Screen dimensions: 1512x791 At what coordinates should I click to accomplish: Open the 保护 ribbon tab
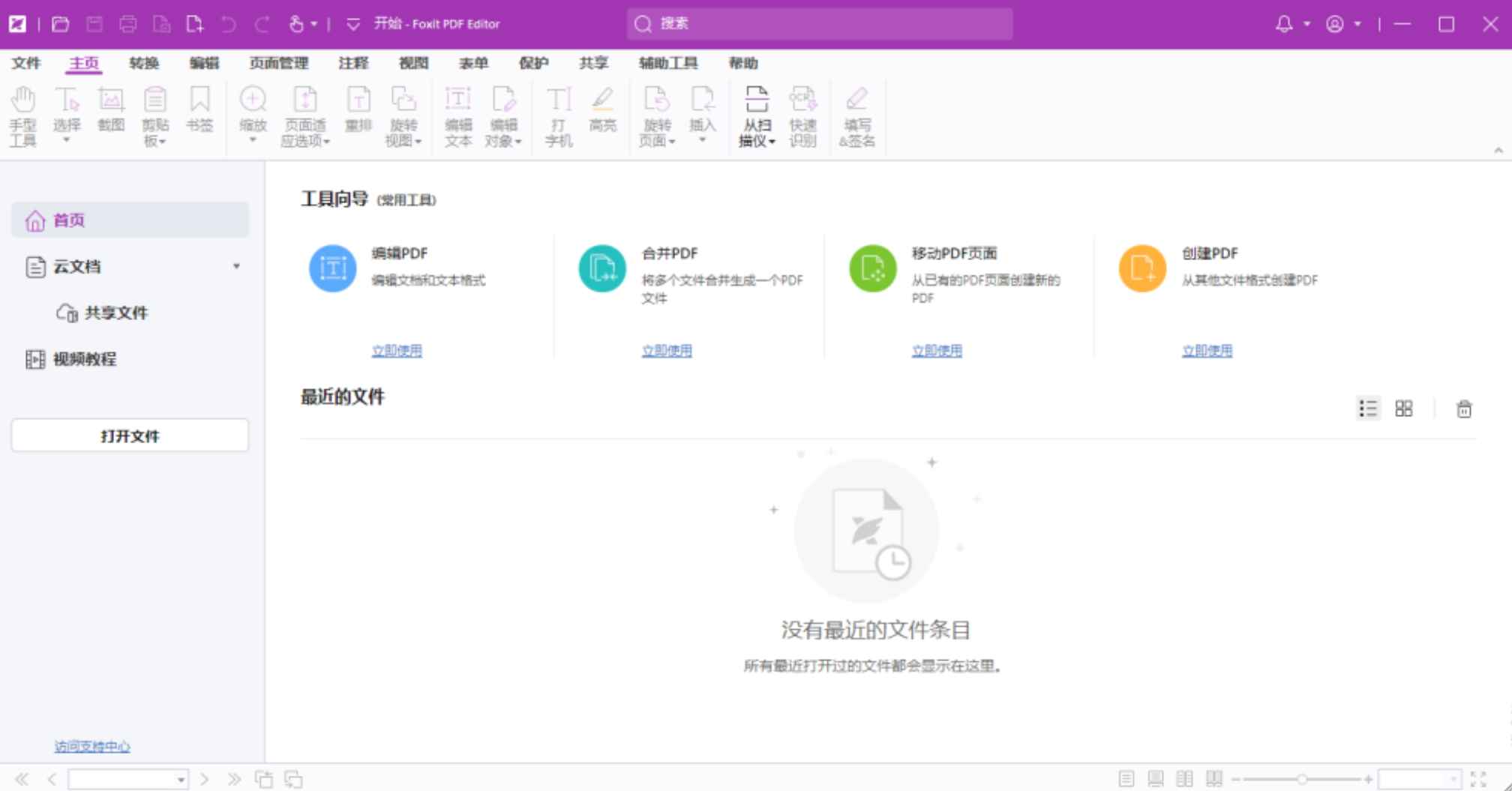coord(534,63)
